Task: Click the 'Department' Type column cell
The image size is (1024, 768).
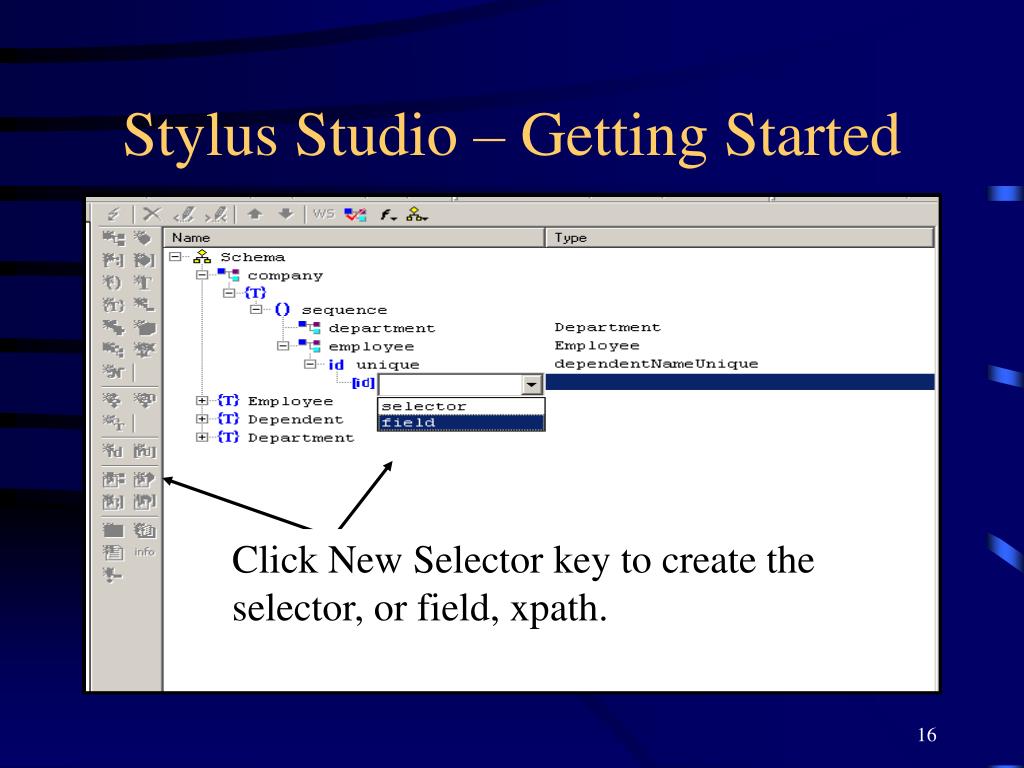Action: [x=607, y=327]
